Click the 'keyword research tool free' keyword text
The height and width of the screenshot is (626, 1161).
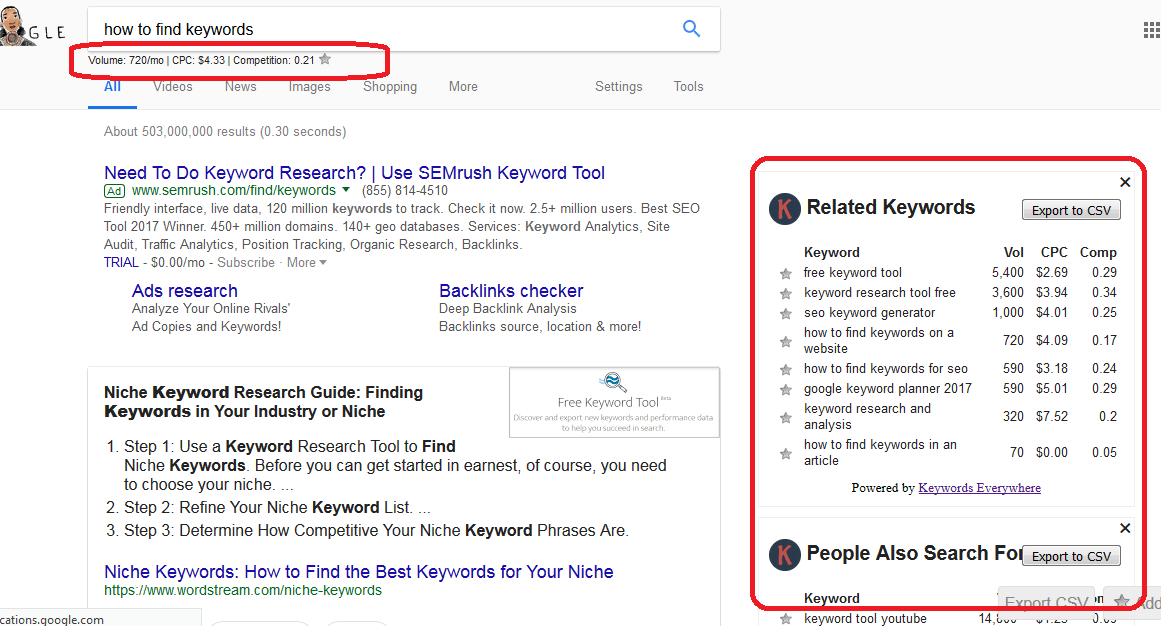pyautogui.click(x=880, y=293)
